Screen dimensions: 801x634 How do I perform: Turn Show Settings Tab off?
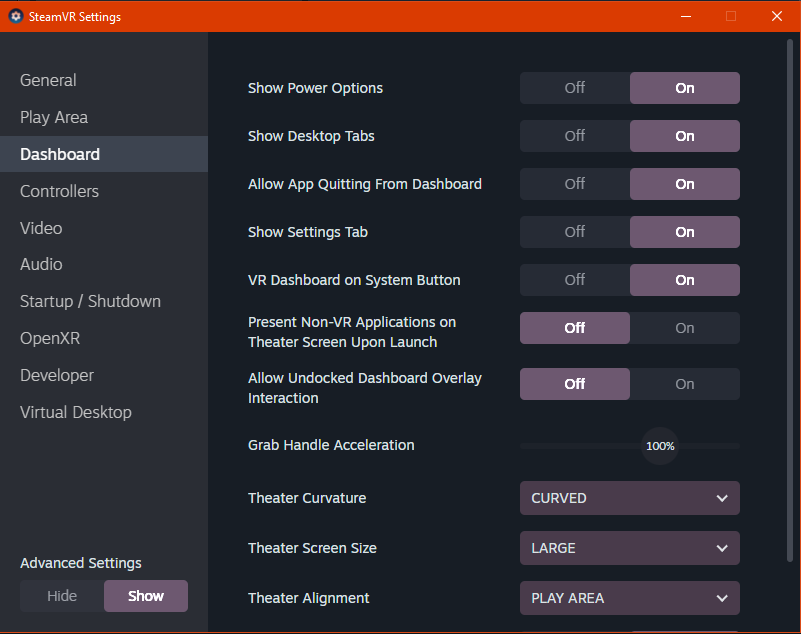tap(575, 232)
